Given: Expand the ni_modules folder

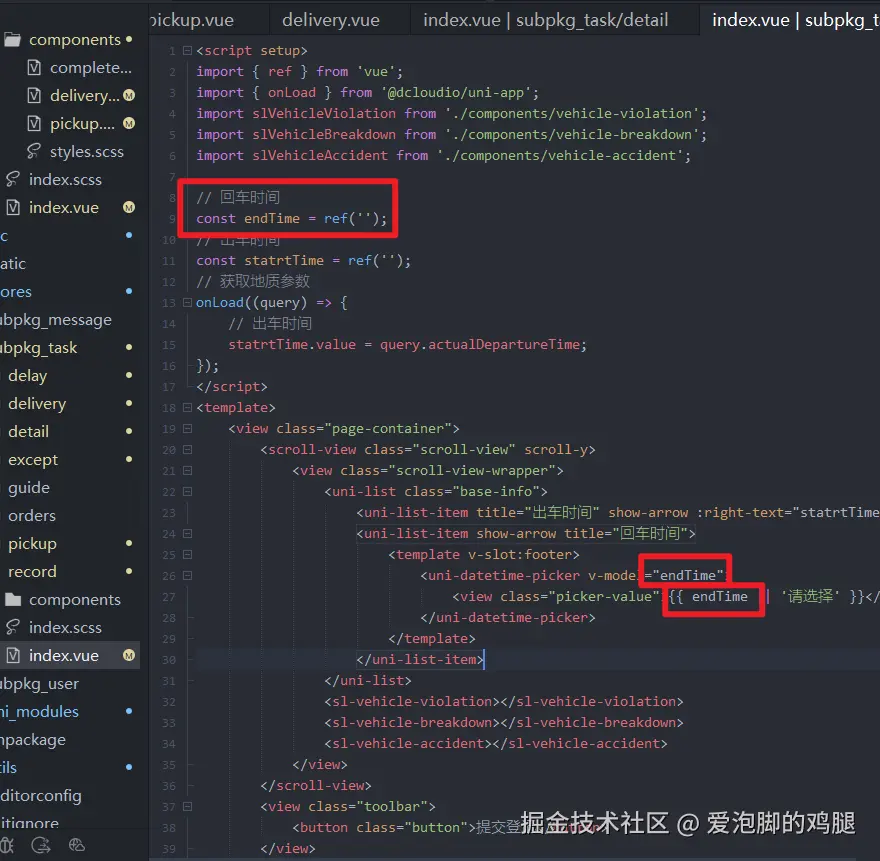Looking at the screenshot, I should coord(39,712).
